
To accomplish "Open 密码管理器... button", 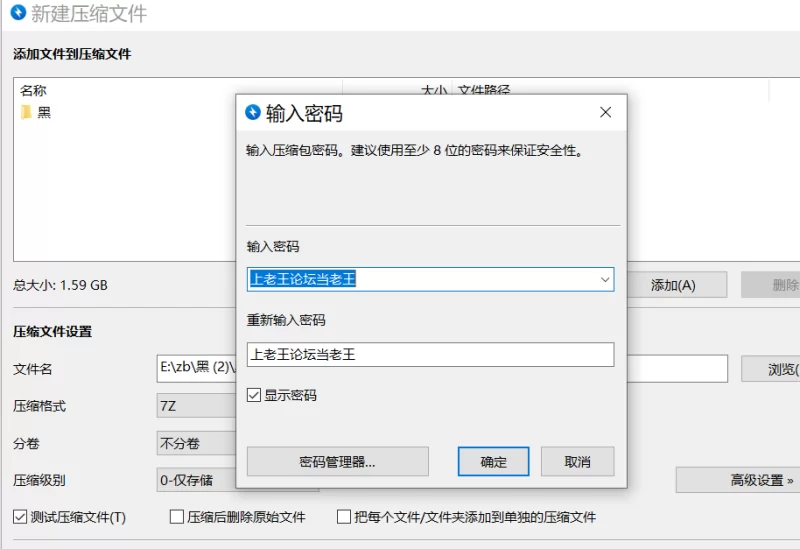I will coord(337,462).
